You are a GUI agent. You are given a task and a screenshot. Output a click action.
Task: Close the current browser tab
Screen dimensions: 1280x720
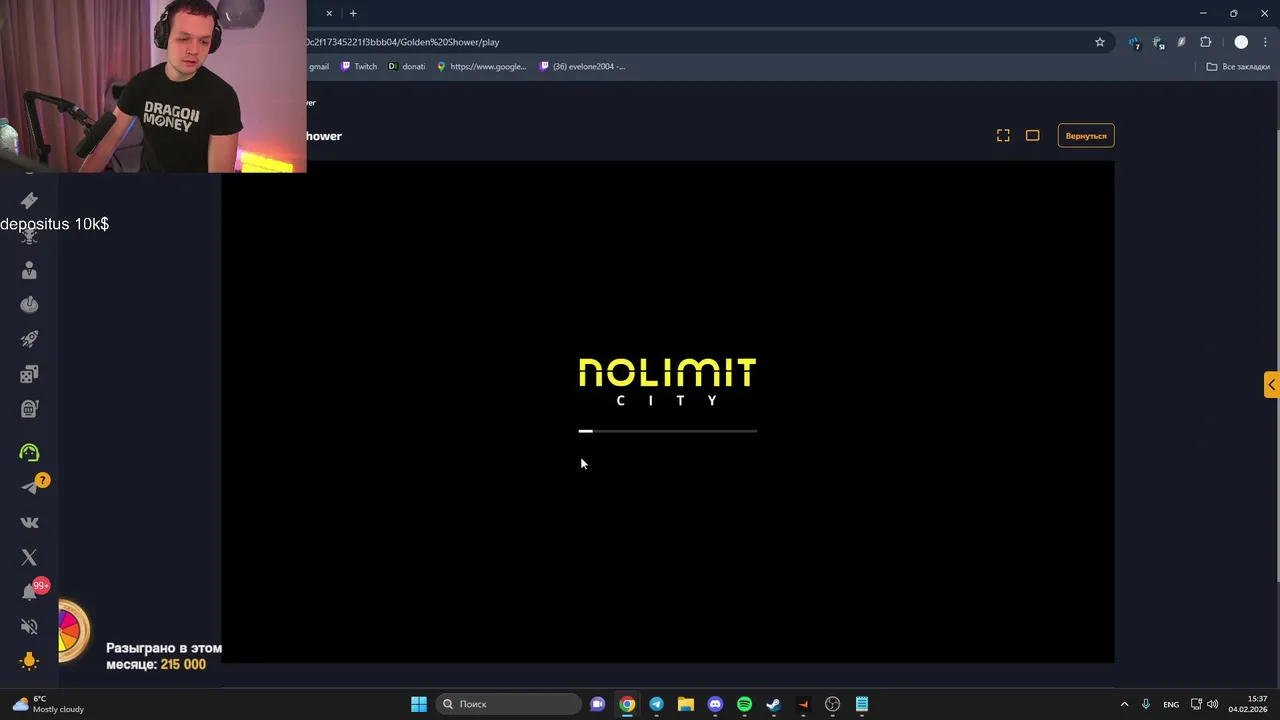pyautogui.click(x=329, y=13)
